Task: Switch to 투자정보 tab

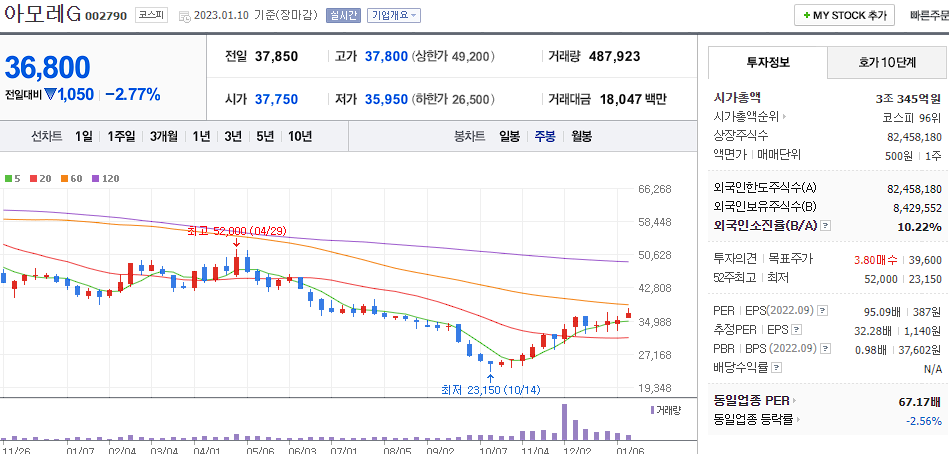Action: click(x=767, y=62)
